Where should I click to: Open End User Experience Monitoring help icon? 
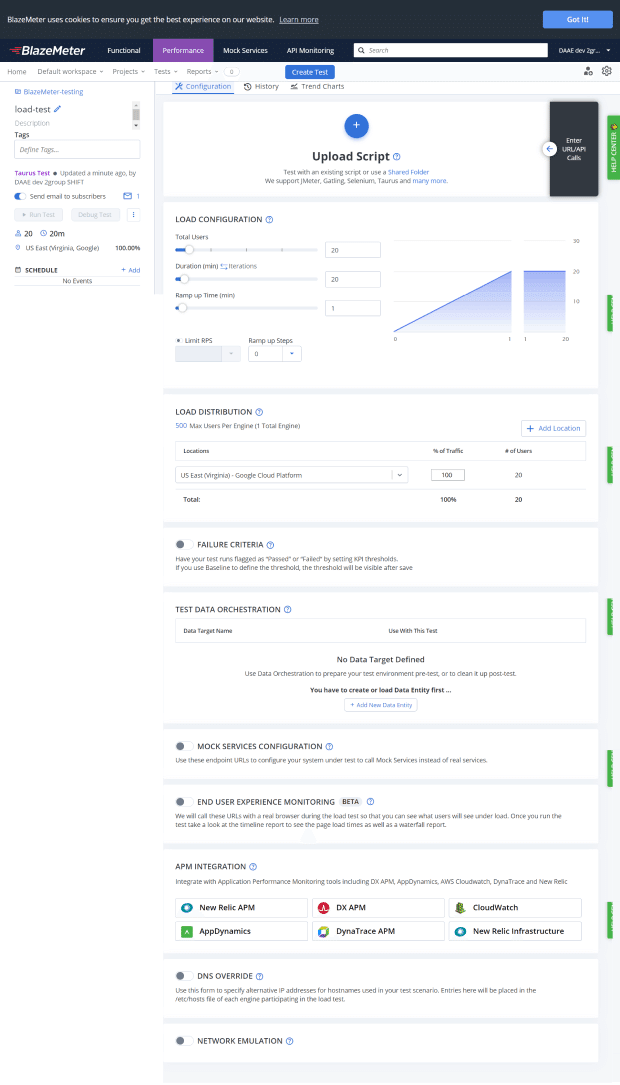pyautogui.click(x=370, y=801)
